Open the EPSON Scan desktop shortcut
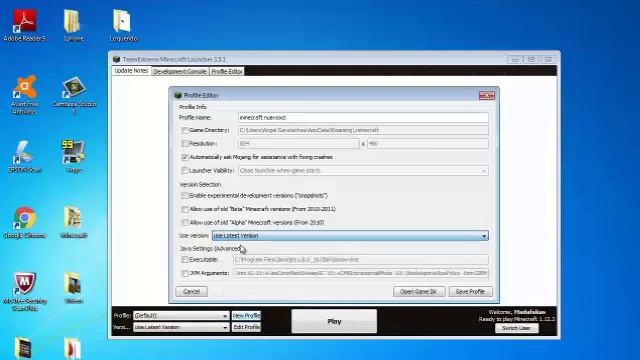Viewport: 640px width, 360px height. 24,156
